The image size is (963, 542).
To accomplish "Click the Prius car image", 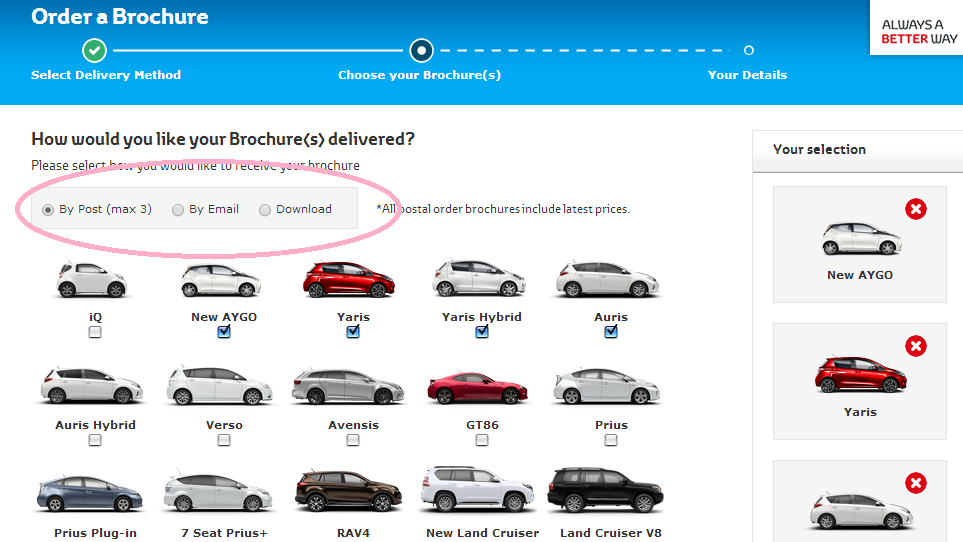I will tap(607, 387).
